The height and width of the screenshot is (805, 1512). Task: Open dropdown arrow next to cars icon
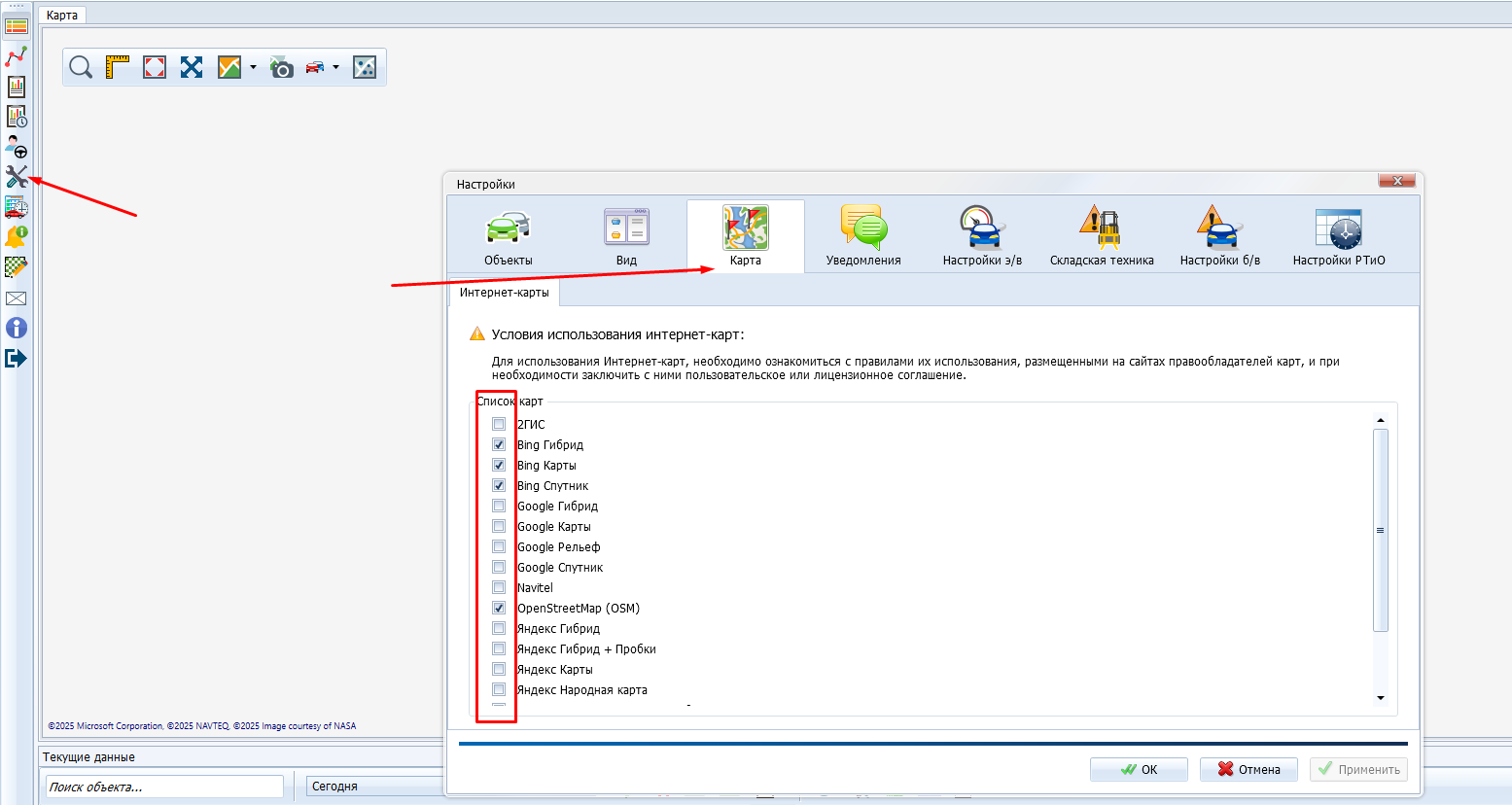[x=336, y=67]
